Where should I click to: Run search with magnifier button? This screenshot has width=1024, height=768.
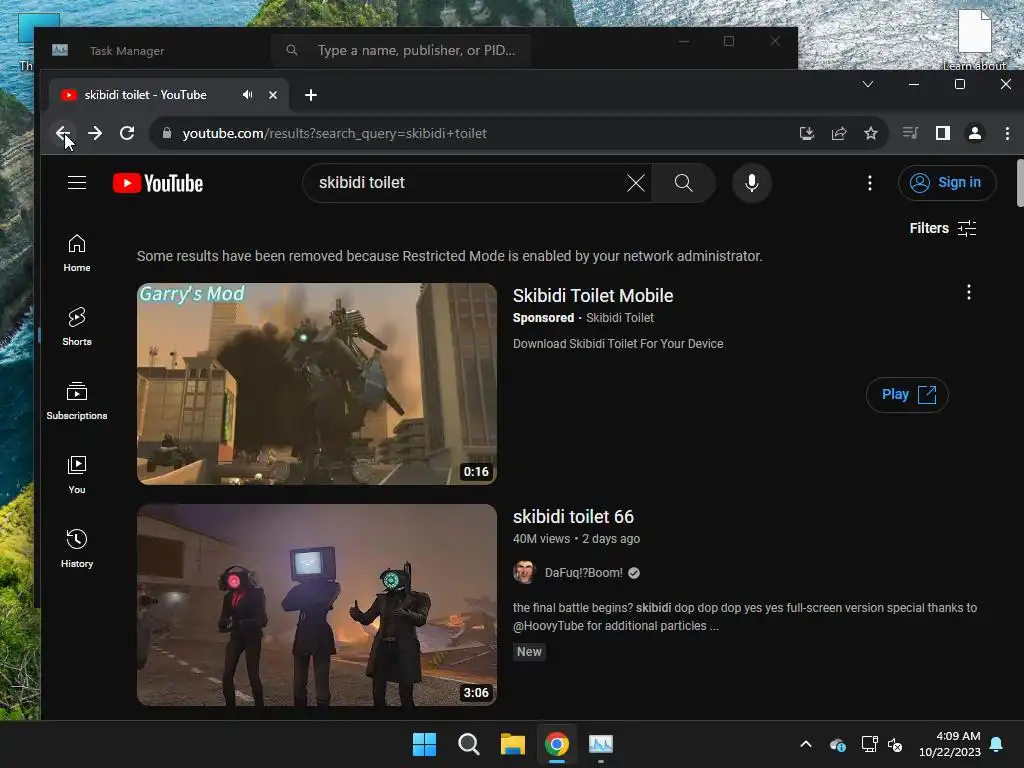click(x=684, y=183)
